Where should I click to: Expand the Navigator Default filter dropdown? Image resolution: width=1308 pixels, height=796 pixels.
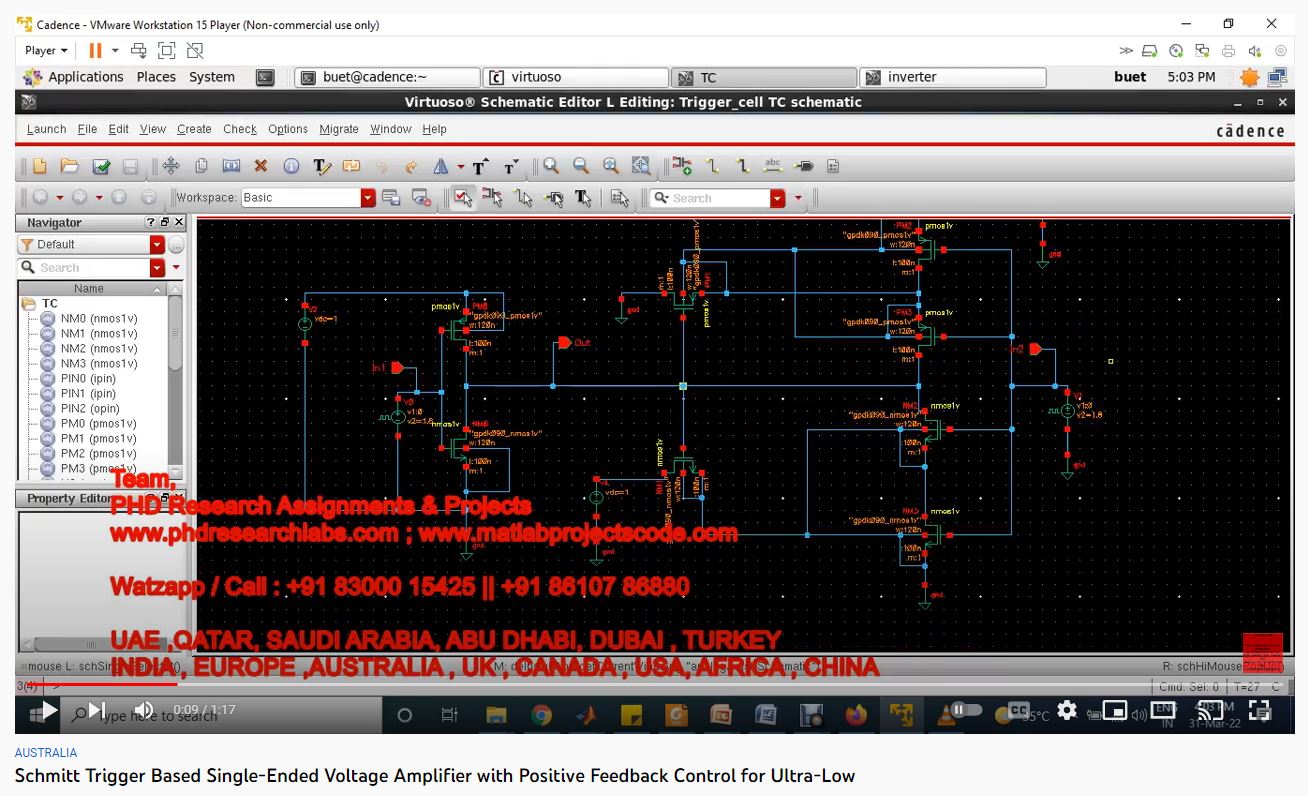[157, 245]
